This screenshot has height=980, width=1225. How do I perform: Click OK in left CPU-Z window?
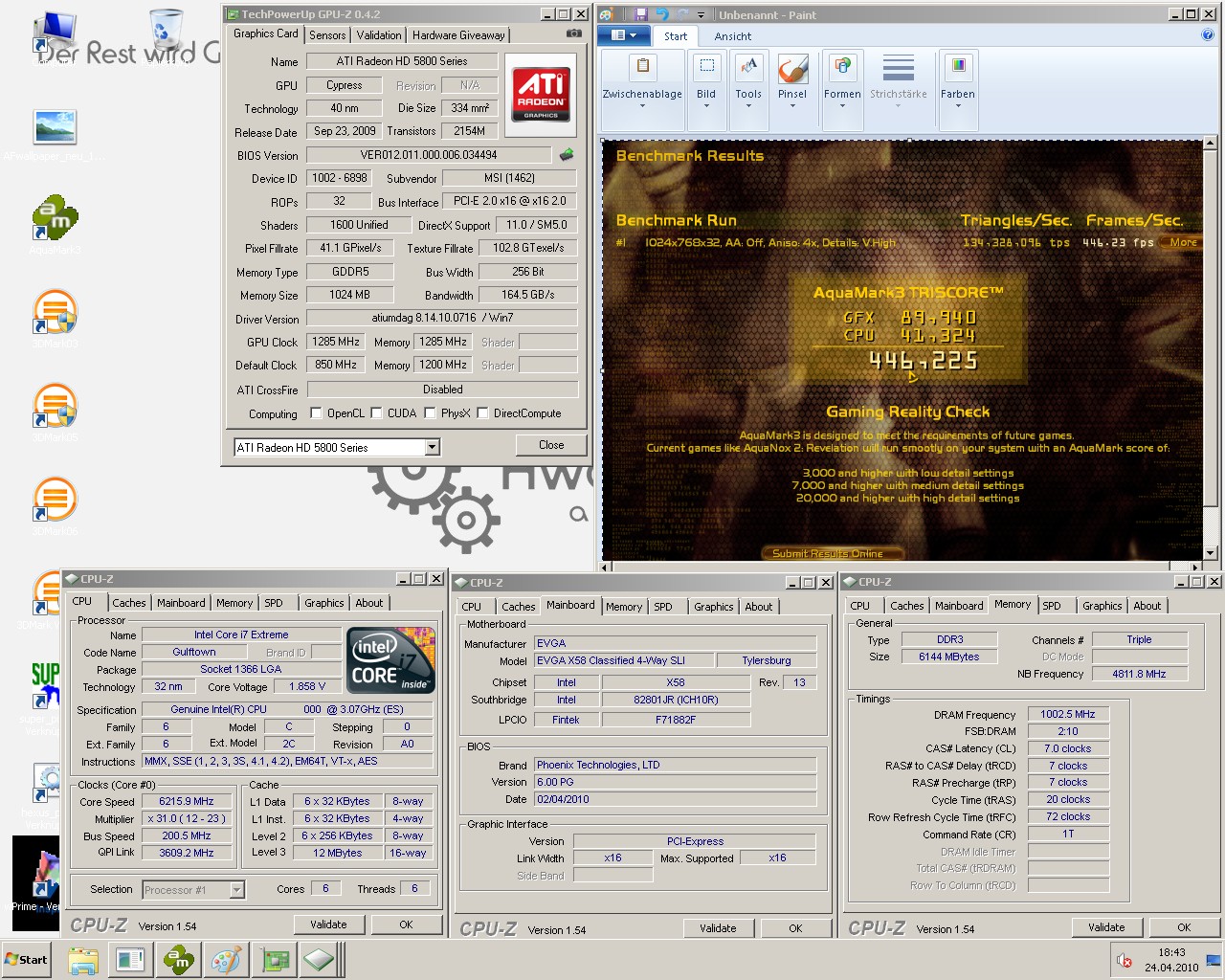tap(406, 924)
